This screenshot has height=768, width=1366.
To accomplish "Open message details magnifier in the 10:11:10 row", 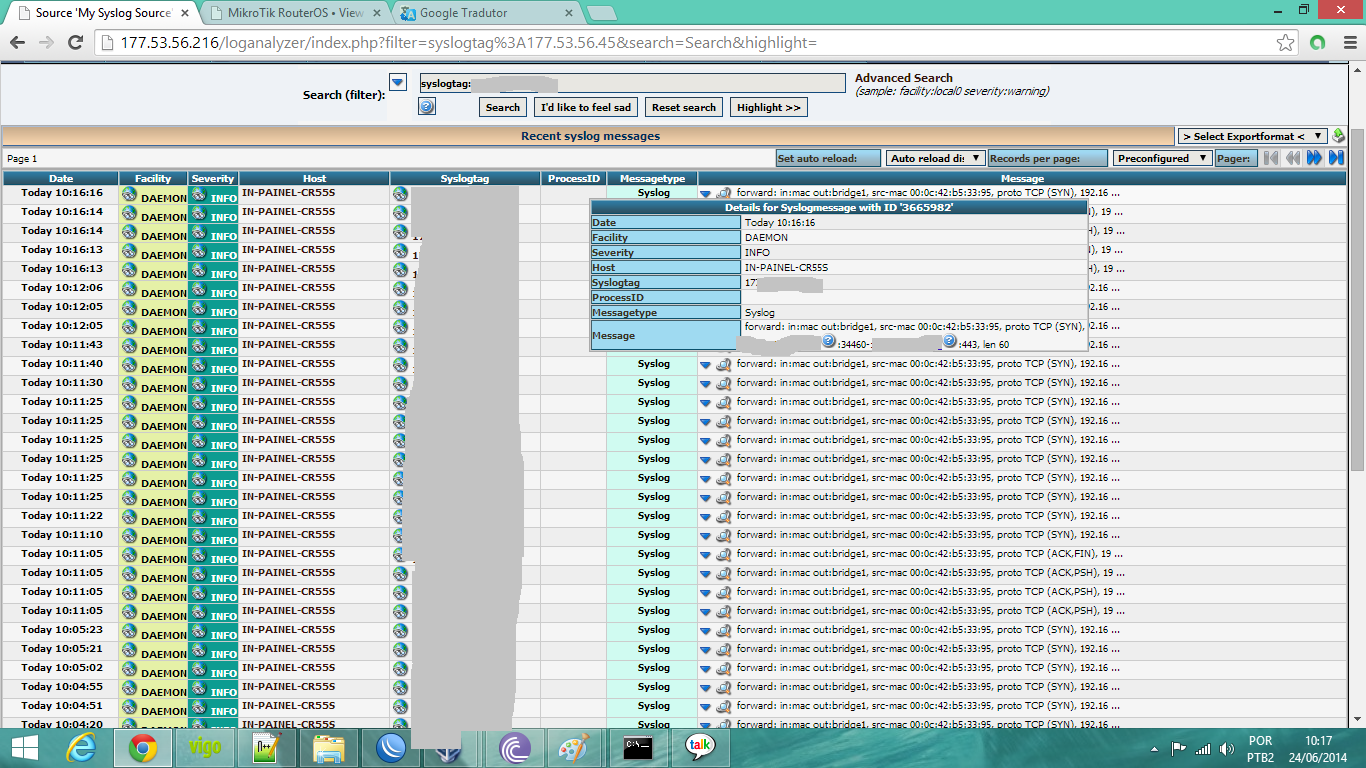I will click(723, 535).
